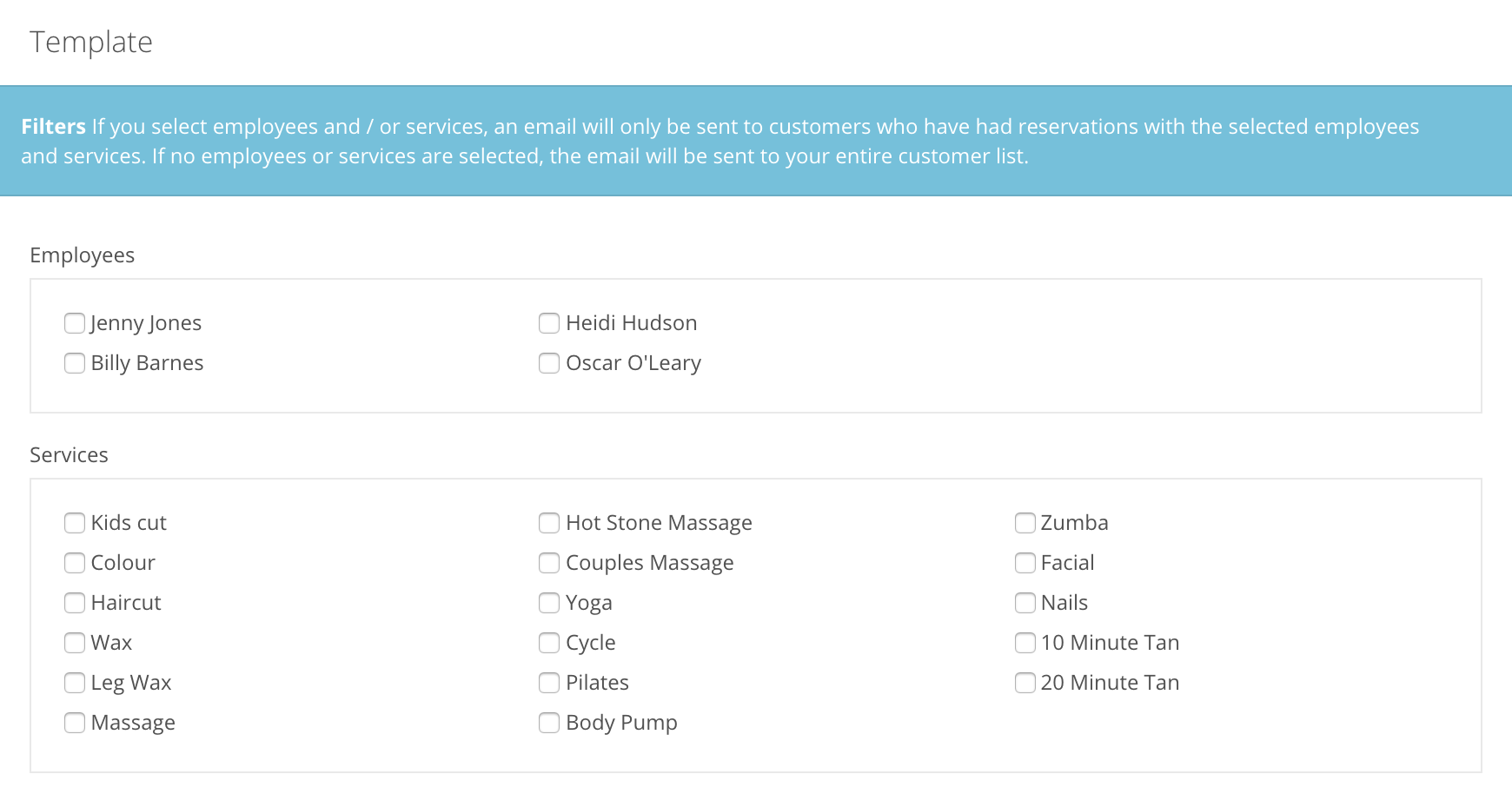Tick the Body Pump service
This screenshot has width=1512, height=794.
[x=549, y=723]
